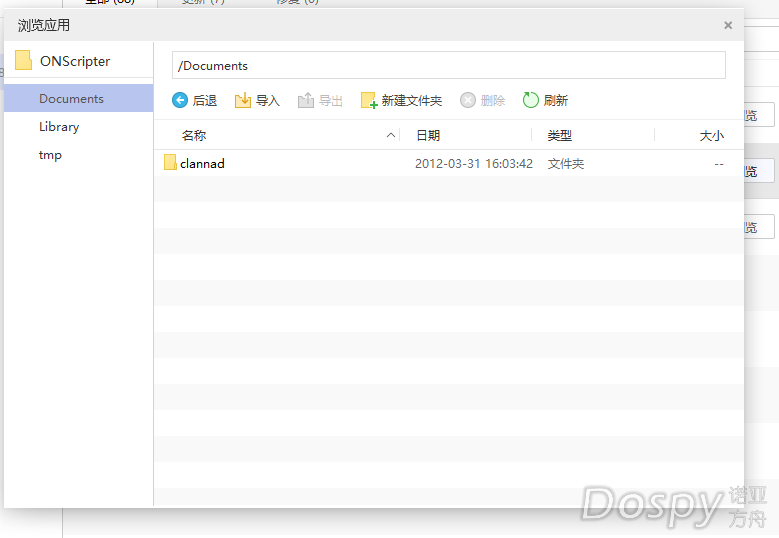The width and height of the screenshot is (779, 538).
Task: Close the 浏览应用 dialog
Action: [728, 25]
